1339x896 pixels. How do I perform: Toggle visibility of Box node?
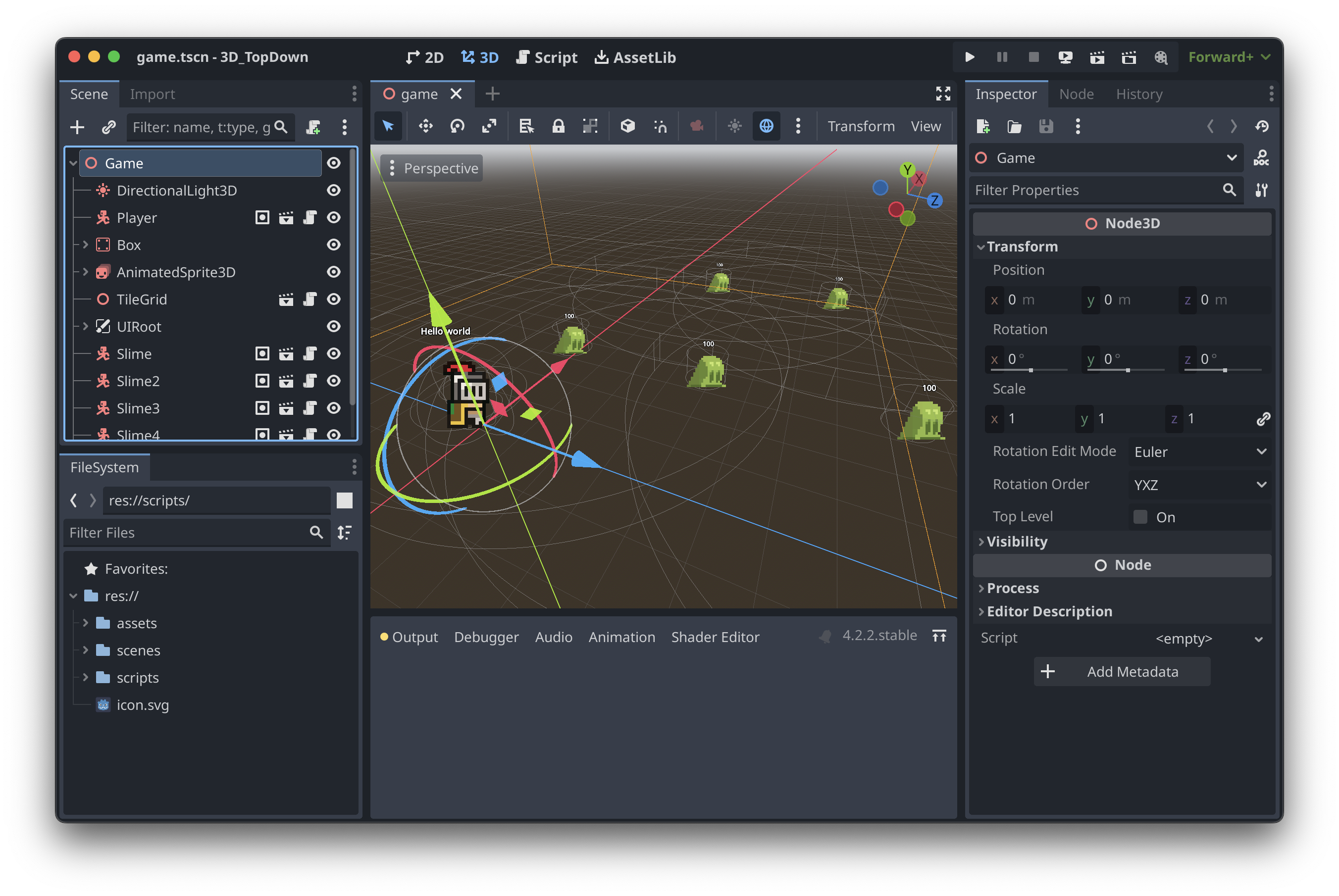click(334, 245)
